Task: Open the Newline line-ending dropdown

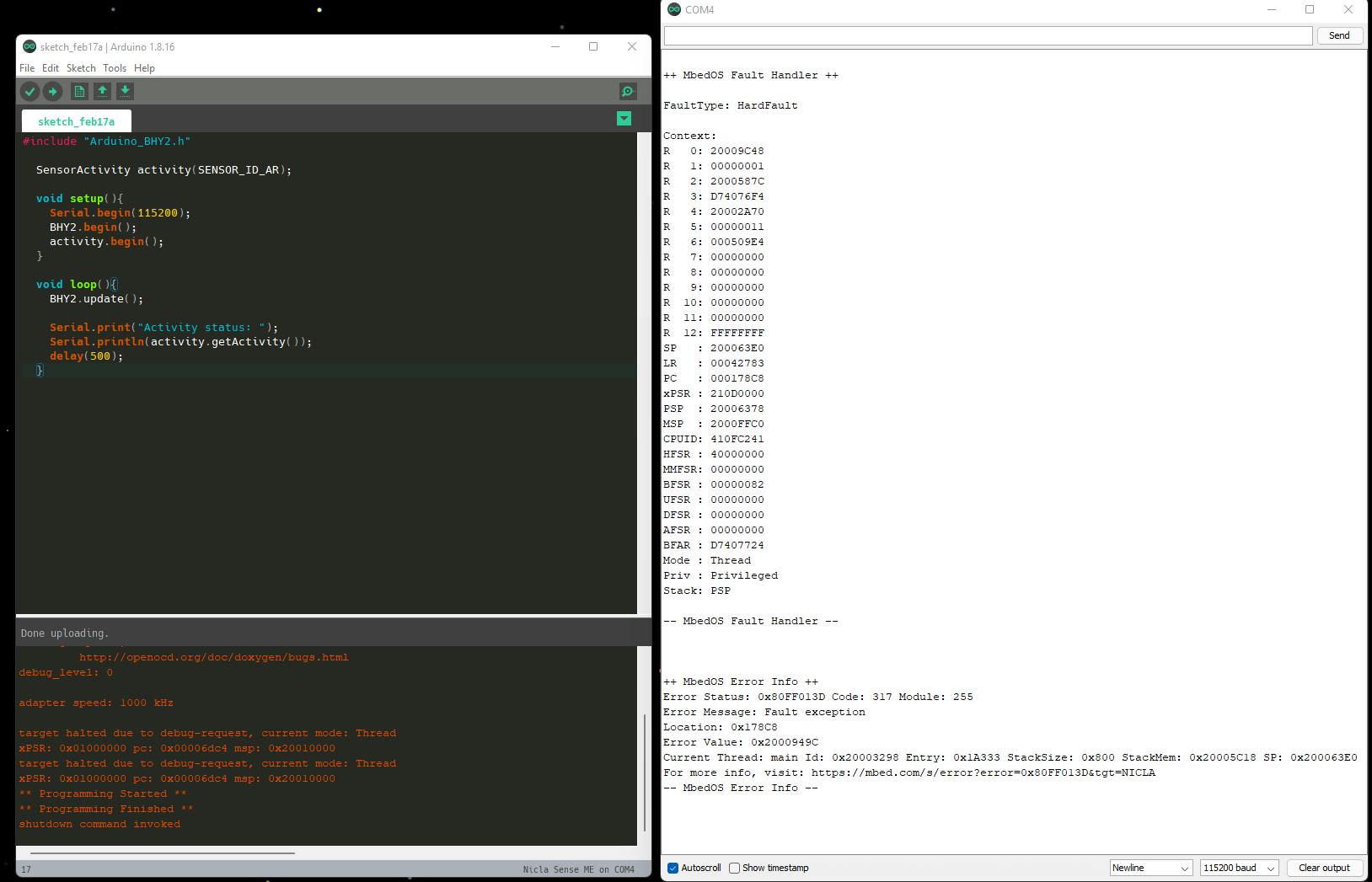Action: pyautogui.click(x=1150, y=868)
